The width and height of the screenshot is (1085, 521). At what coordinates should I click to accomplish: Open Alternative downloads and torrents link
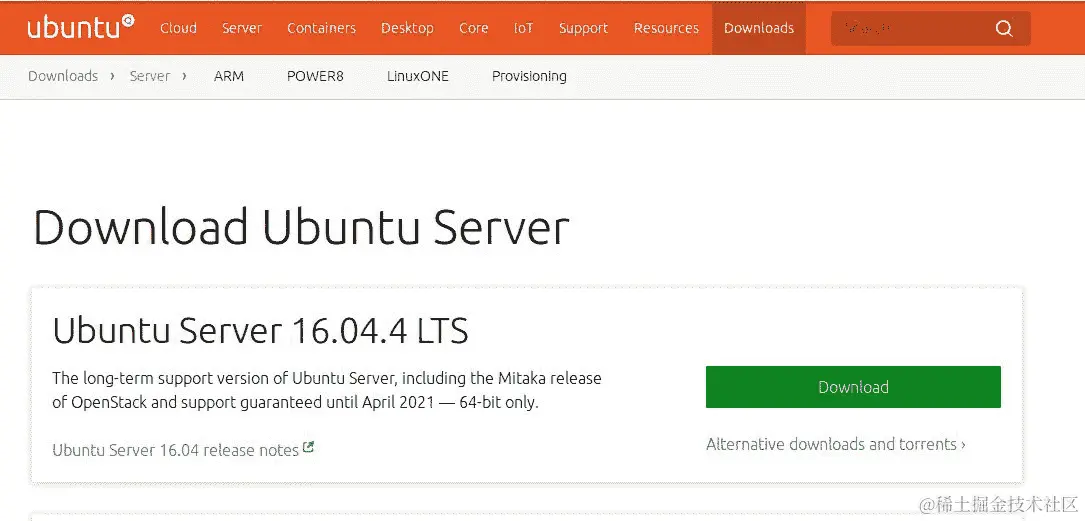pos(836,444)
